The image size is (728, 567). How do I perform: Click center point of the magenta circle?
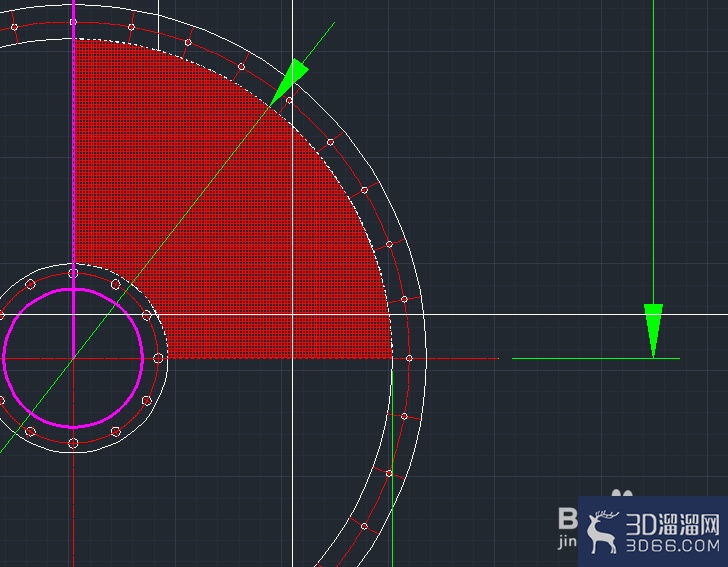(x=73, y=358)
